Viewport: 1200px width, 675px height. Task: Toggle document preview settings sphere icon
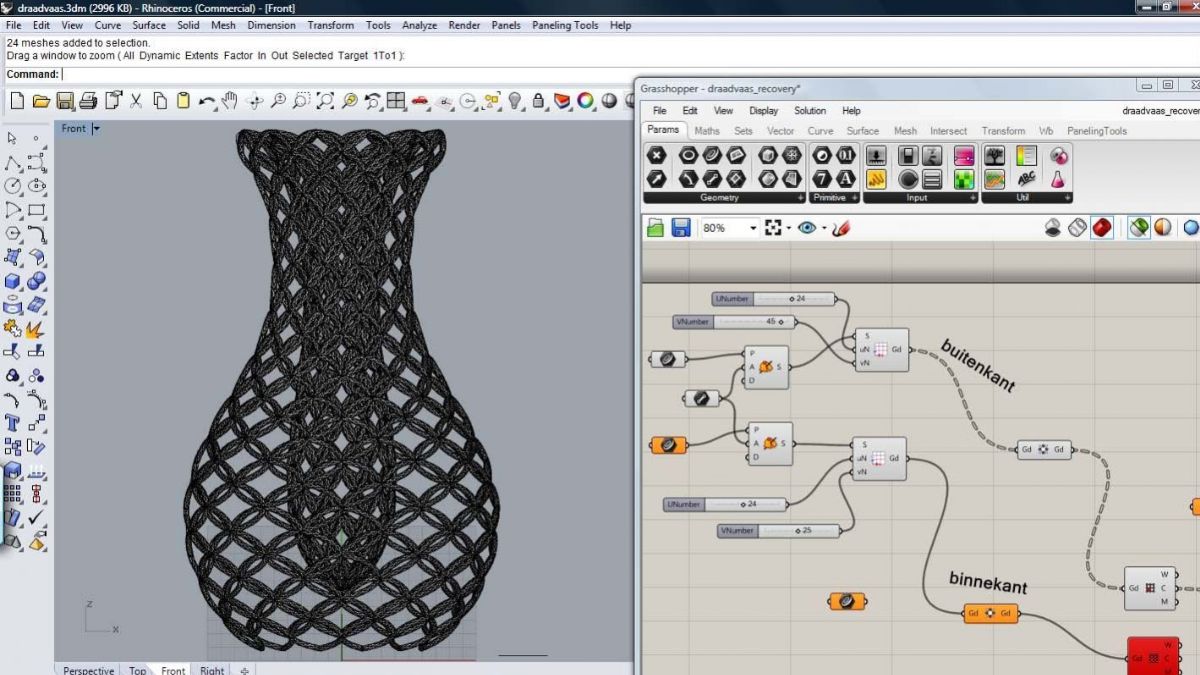(1163, 228)
